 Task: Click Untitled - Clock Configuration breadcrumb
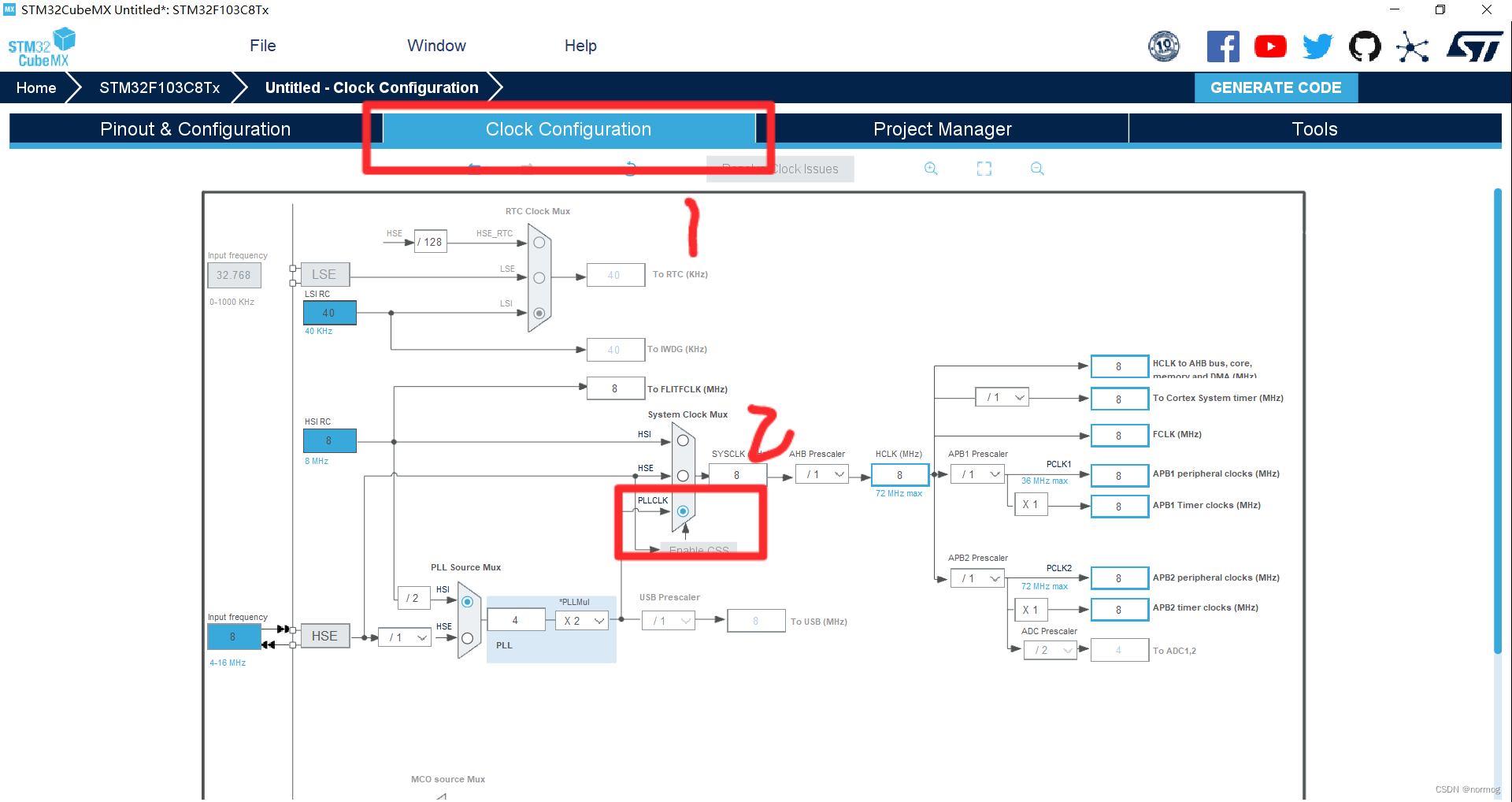372,87
